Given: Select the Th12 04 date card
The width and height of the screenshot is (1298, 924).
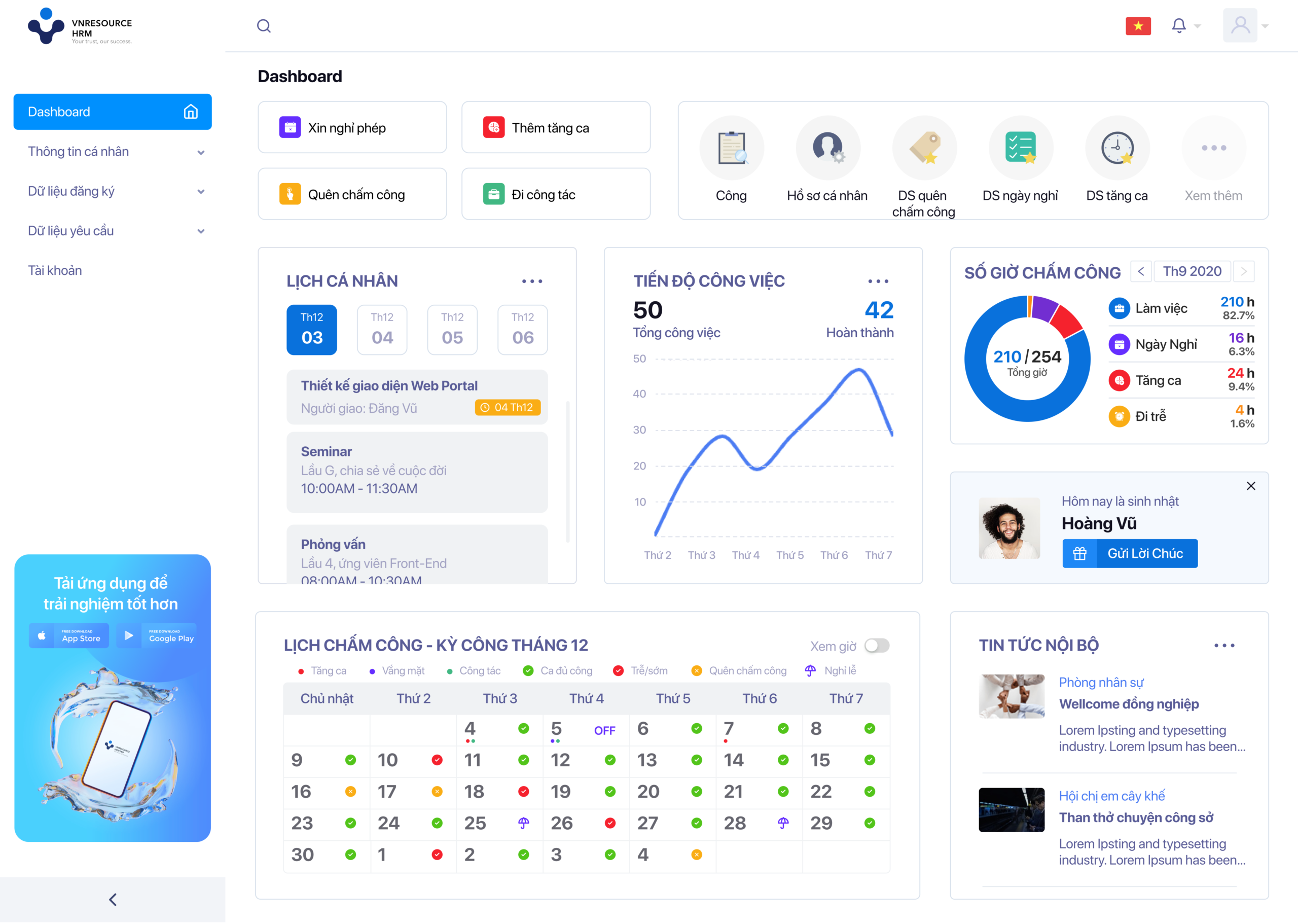Looking at the screenshot, I should [382, 330].
